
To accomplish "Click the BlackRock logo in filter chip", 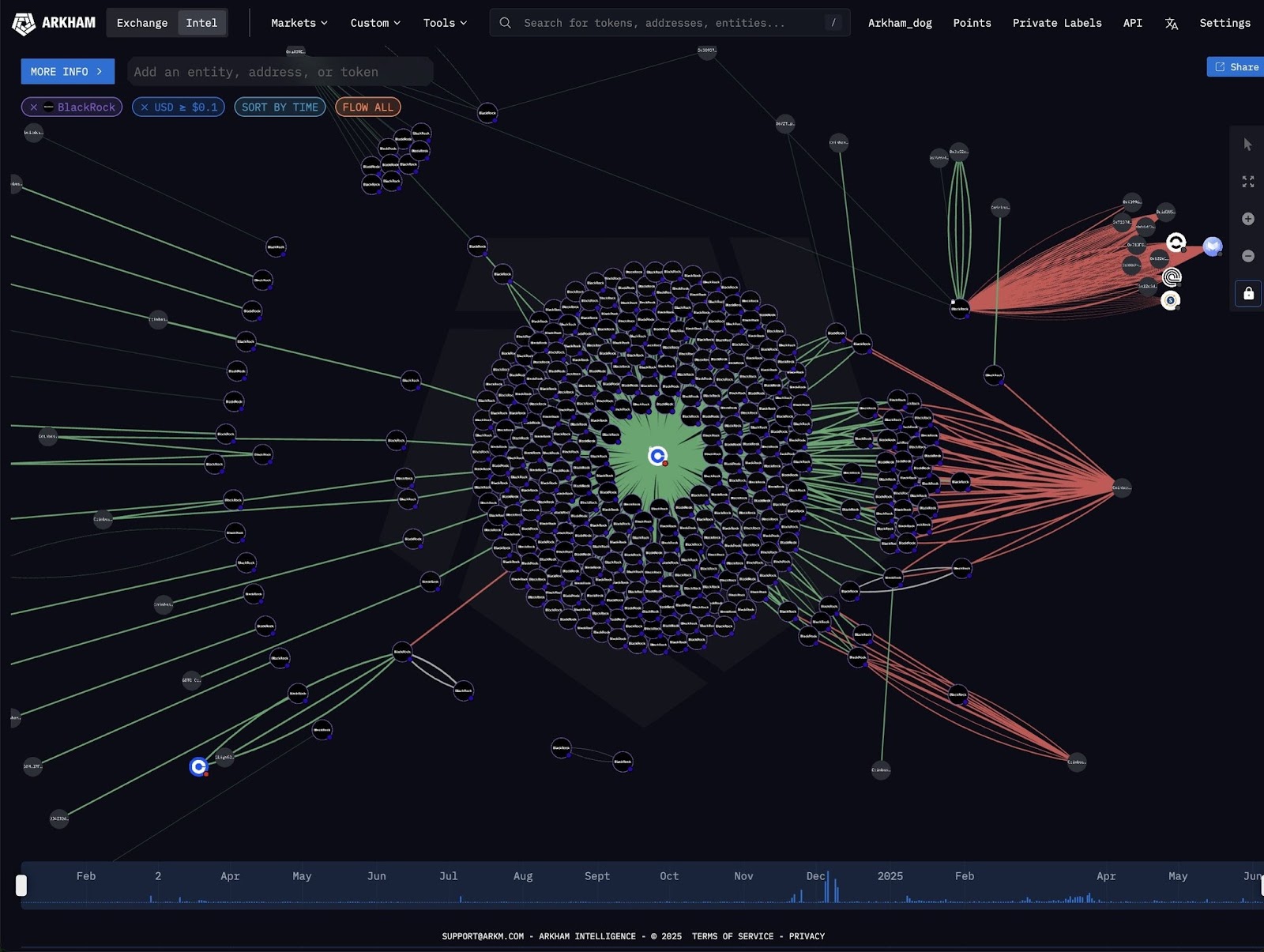I will 49,107.
